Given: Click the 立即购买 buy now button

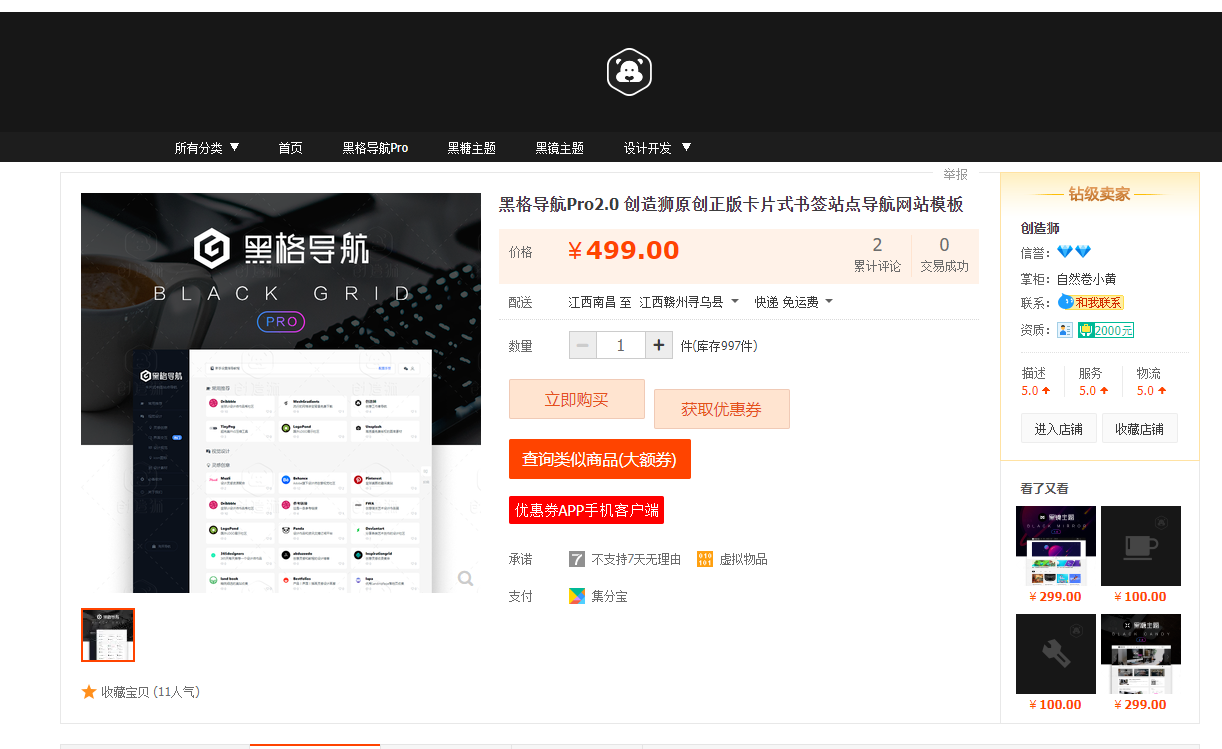Looking at the screenshot, I should pos(577,399).
